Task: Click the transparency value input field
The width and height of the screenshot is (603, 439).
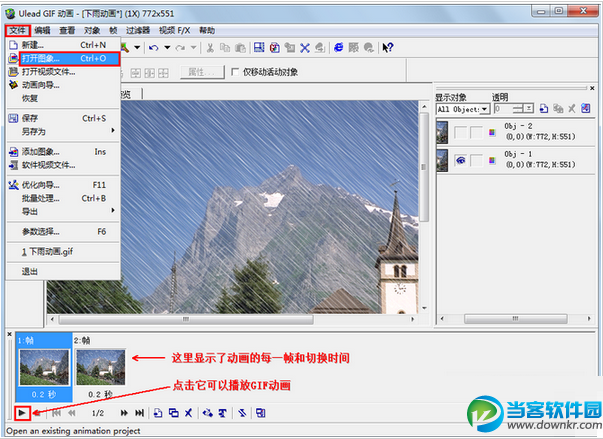Action: (504, 109)
